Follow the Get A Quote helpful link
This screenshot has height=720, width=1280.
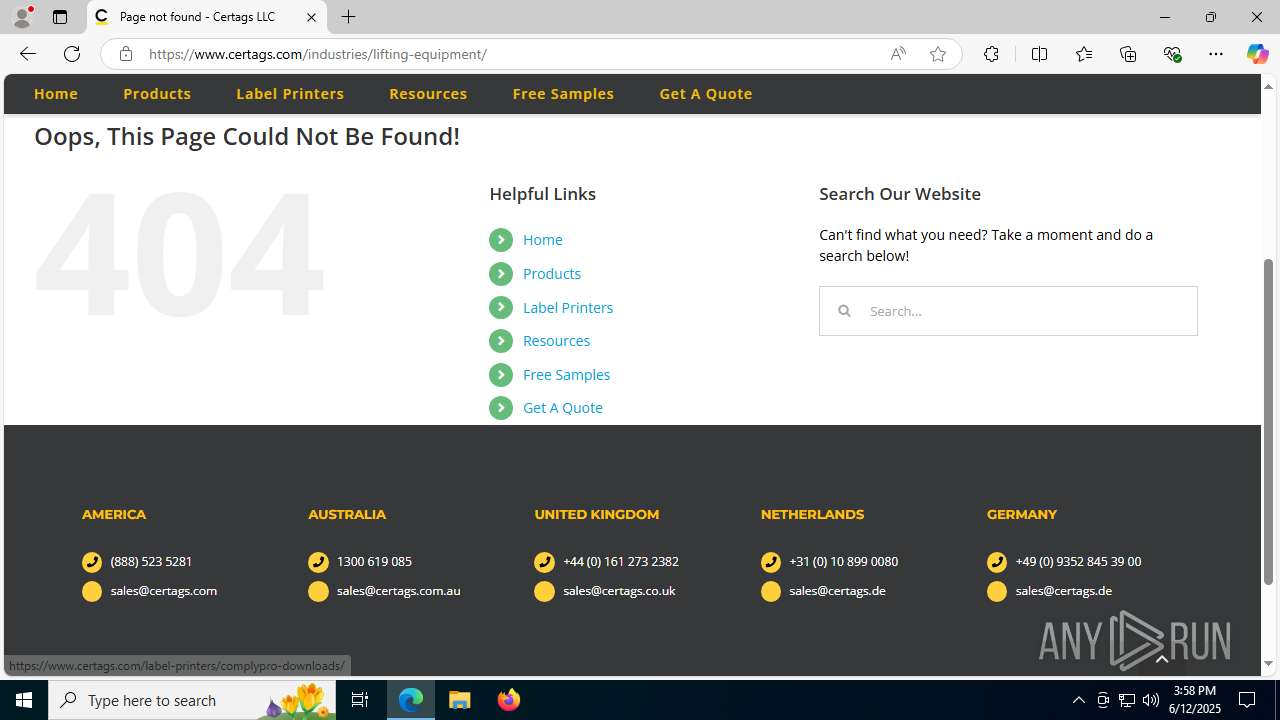563,408
